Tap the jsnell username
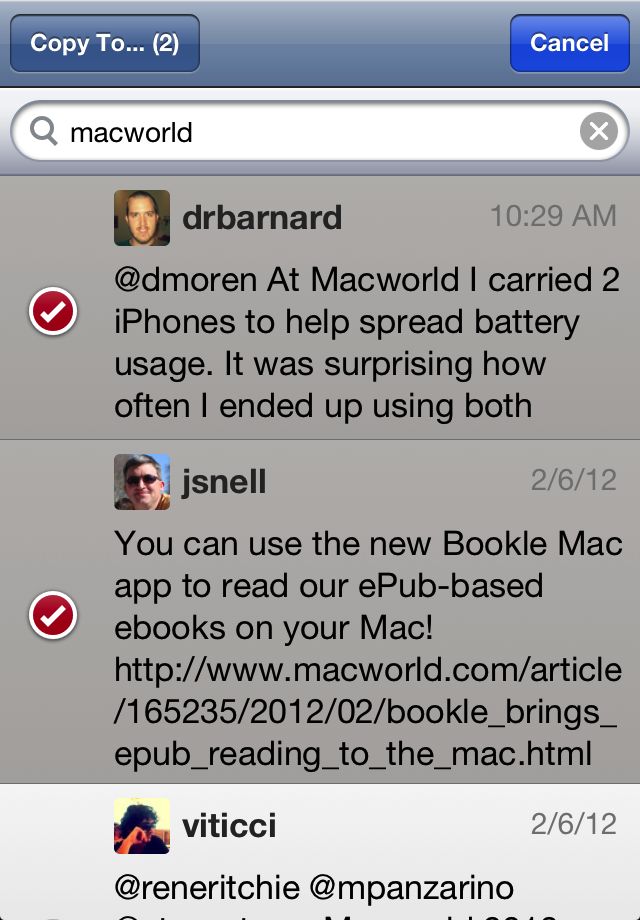 pyautogui.click(x=224, y=482)
